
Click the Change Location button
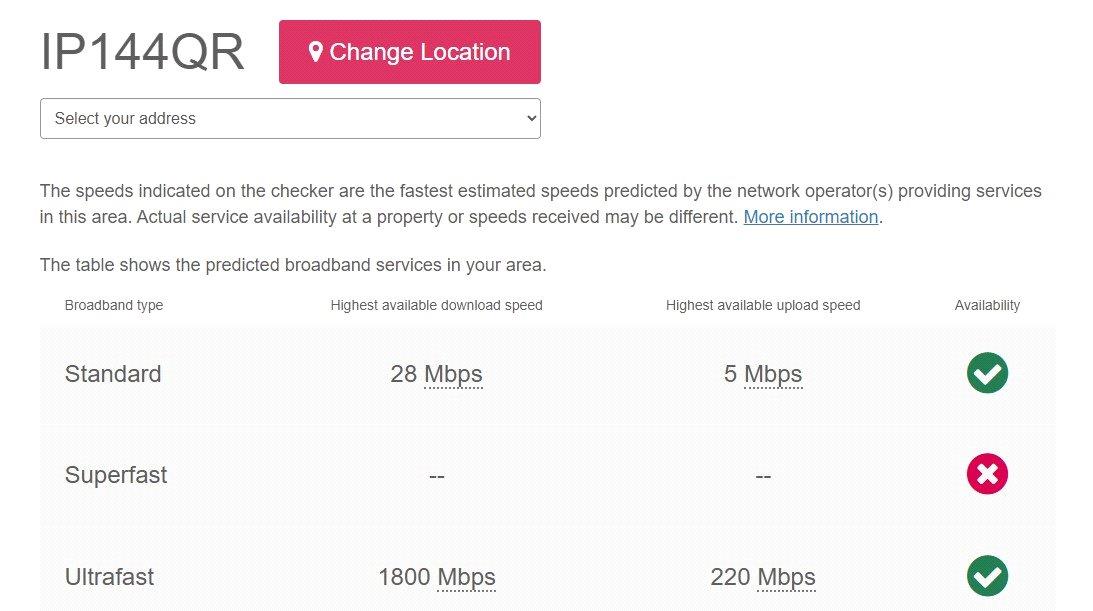[410, 52]
